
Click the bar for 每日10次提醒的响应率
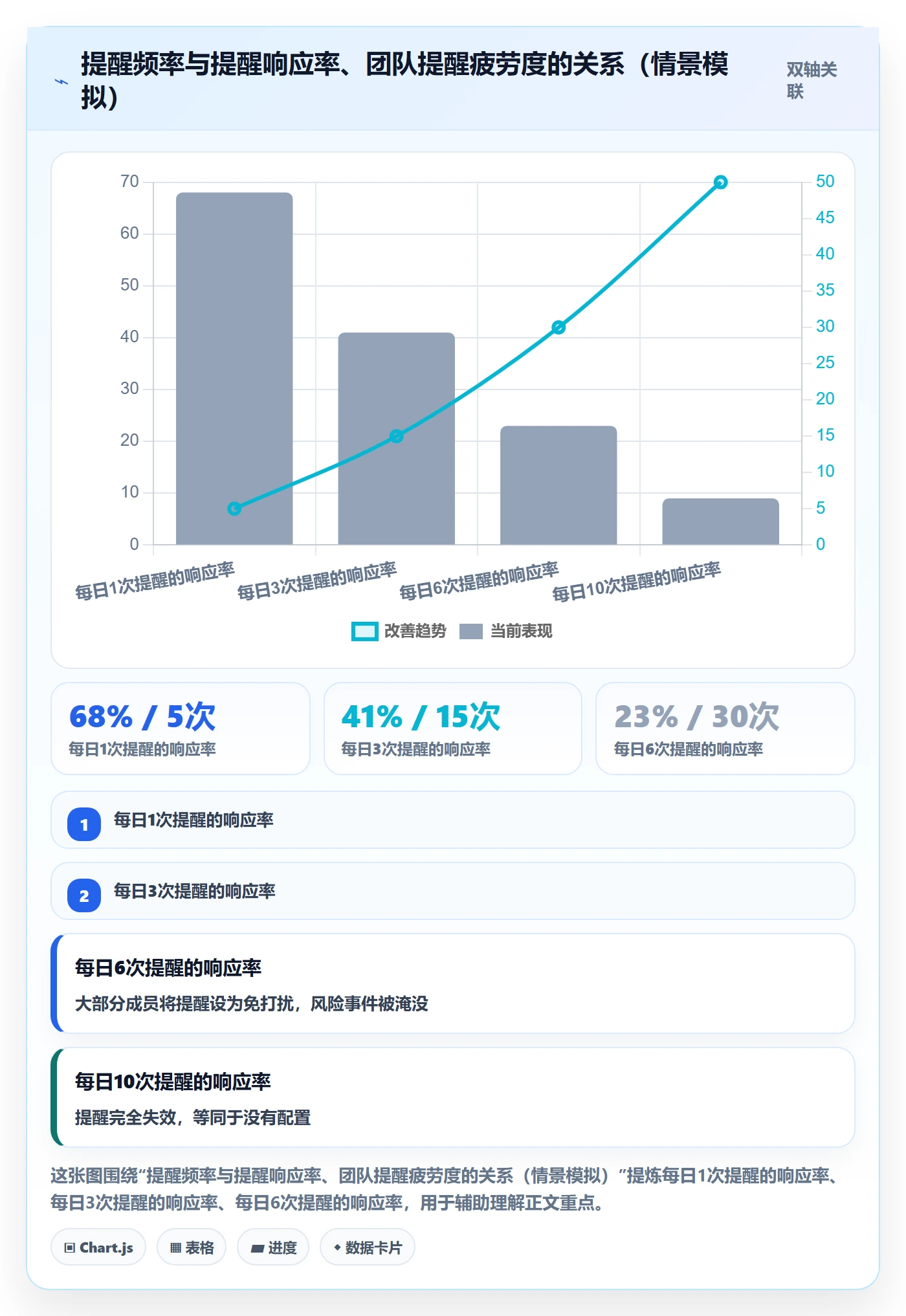tap(720, 521)
